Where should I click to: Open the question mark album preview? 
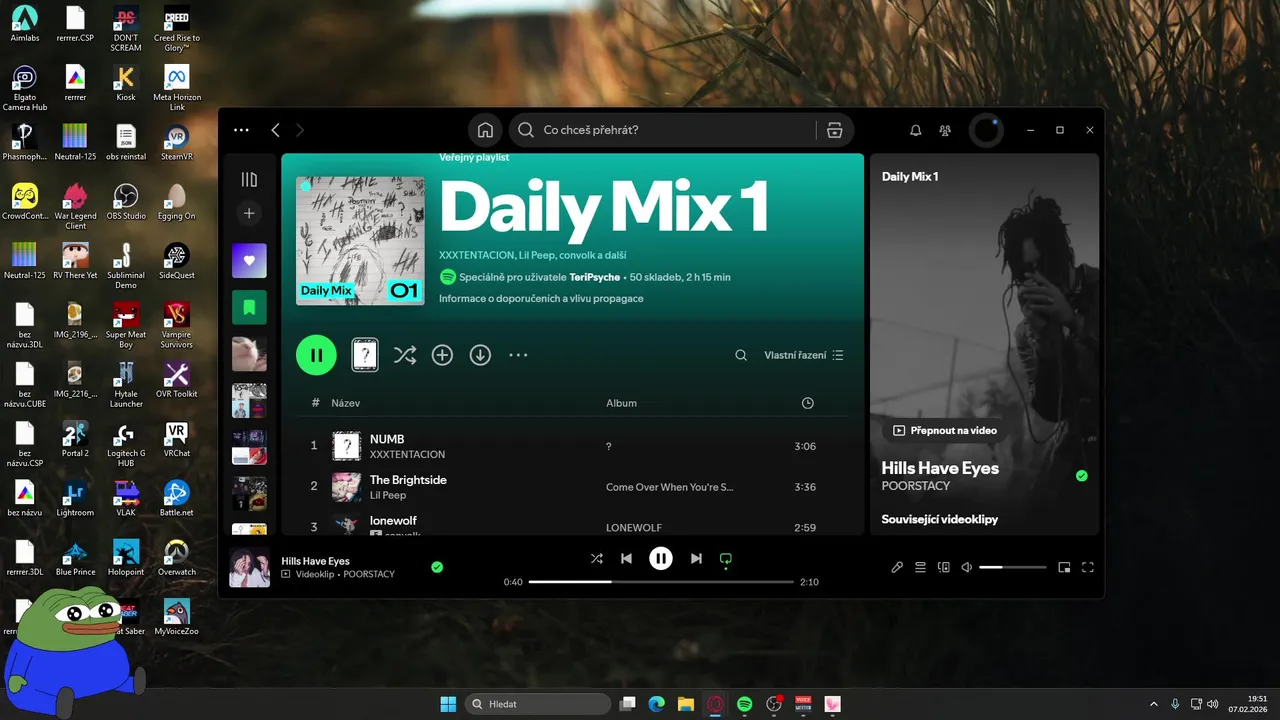pyautogui.click(x=365, y=355)
